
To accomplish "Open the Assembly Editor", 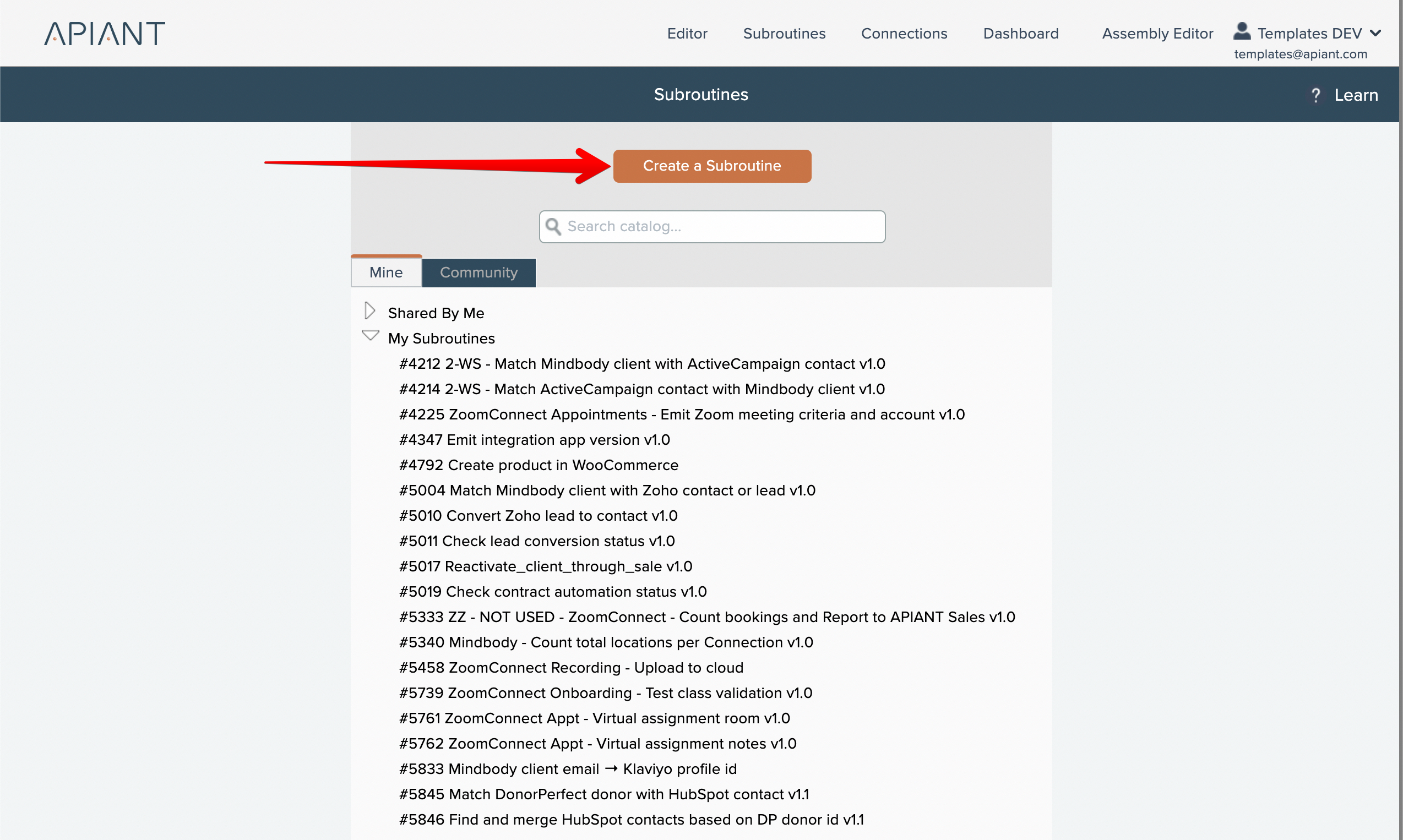I will click(1157, 34).
